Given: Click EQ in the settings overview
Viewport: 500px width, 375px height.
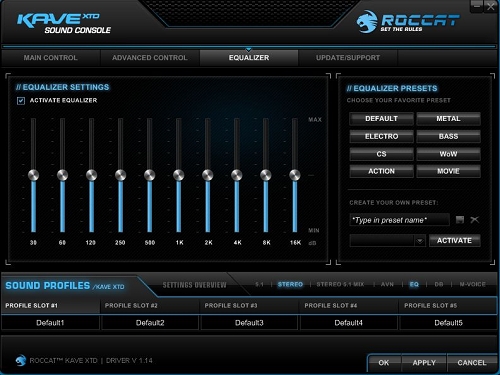Looking at the screenshot, I should click(x=414, y=284).
